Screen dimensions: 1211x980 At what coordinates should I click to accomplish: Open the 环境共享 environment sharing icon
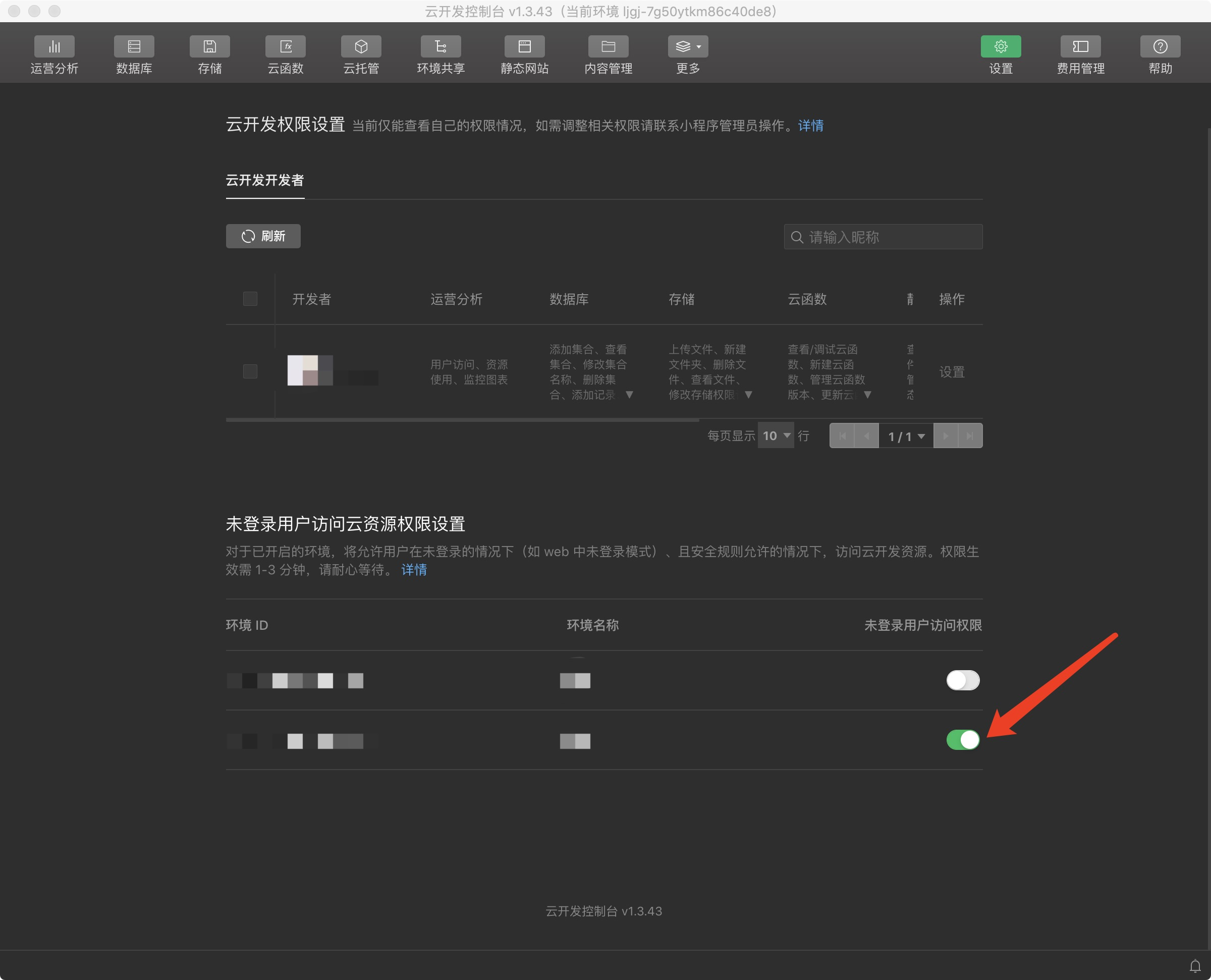point(441,47)
